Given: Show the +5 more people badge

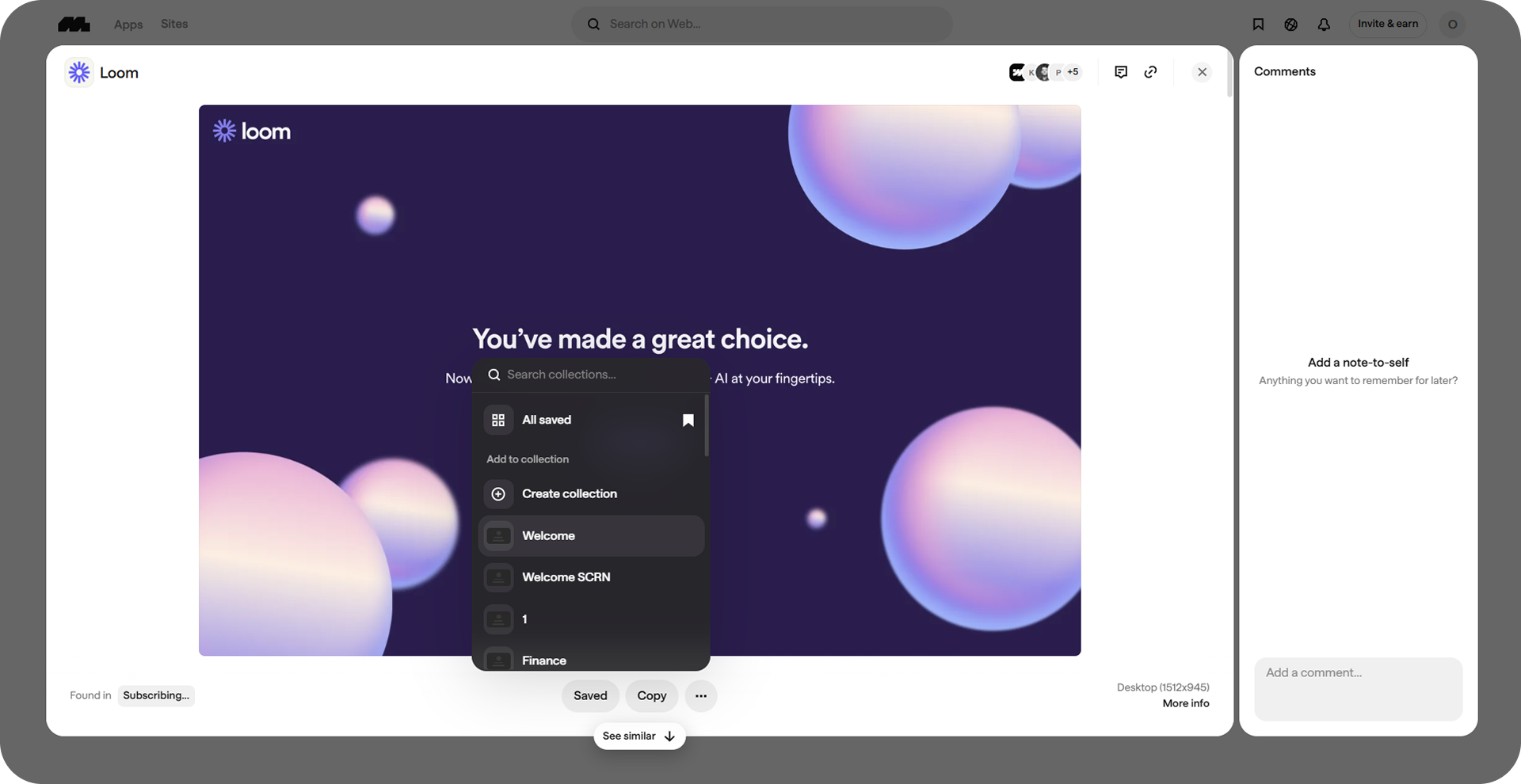Looking at the screenshot, I should coord(1073,72).
